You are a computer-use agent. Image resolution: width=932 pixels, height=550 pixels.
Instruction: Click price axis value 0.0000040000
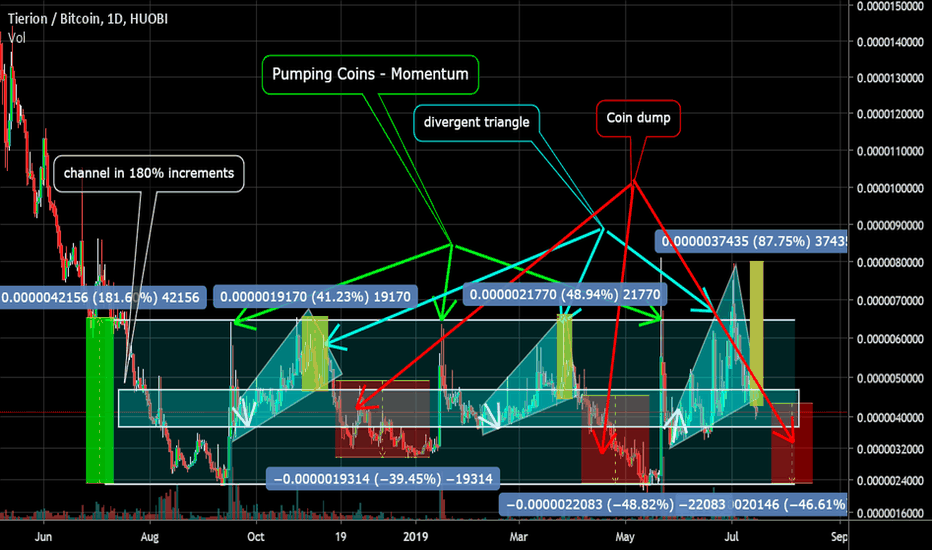click(890, 418)
